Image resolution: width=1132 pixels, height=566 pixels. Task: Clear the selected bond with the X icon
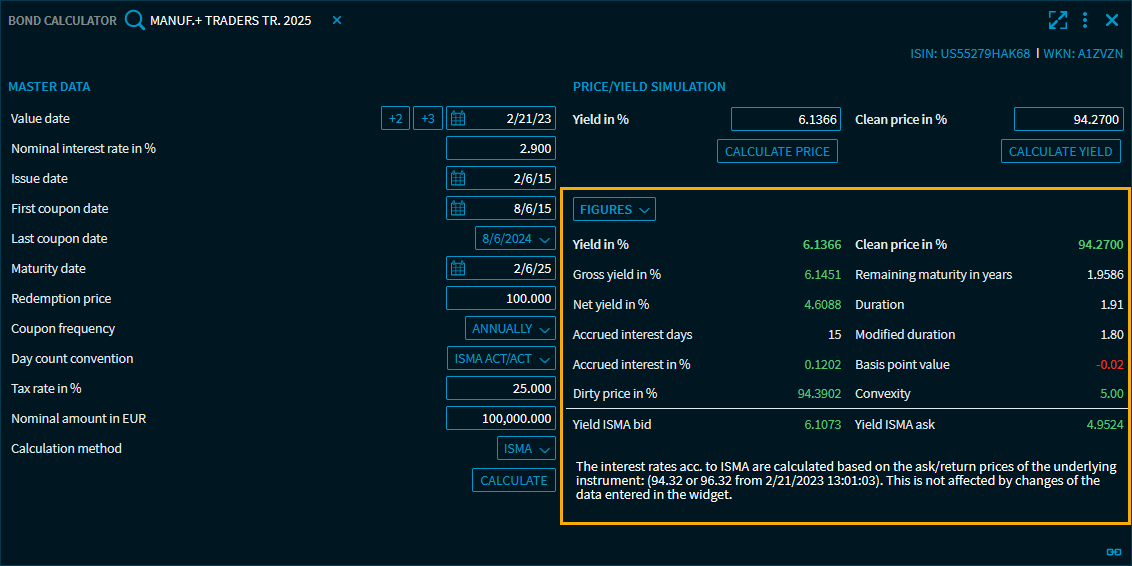point(337,21)
